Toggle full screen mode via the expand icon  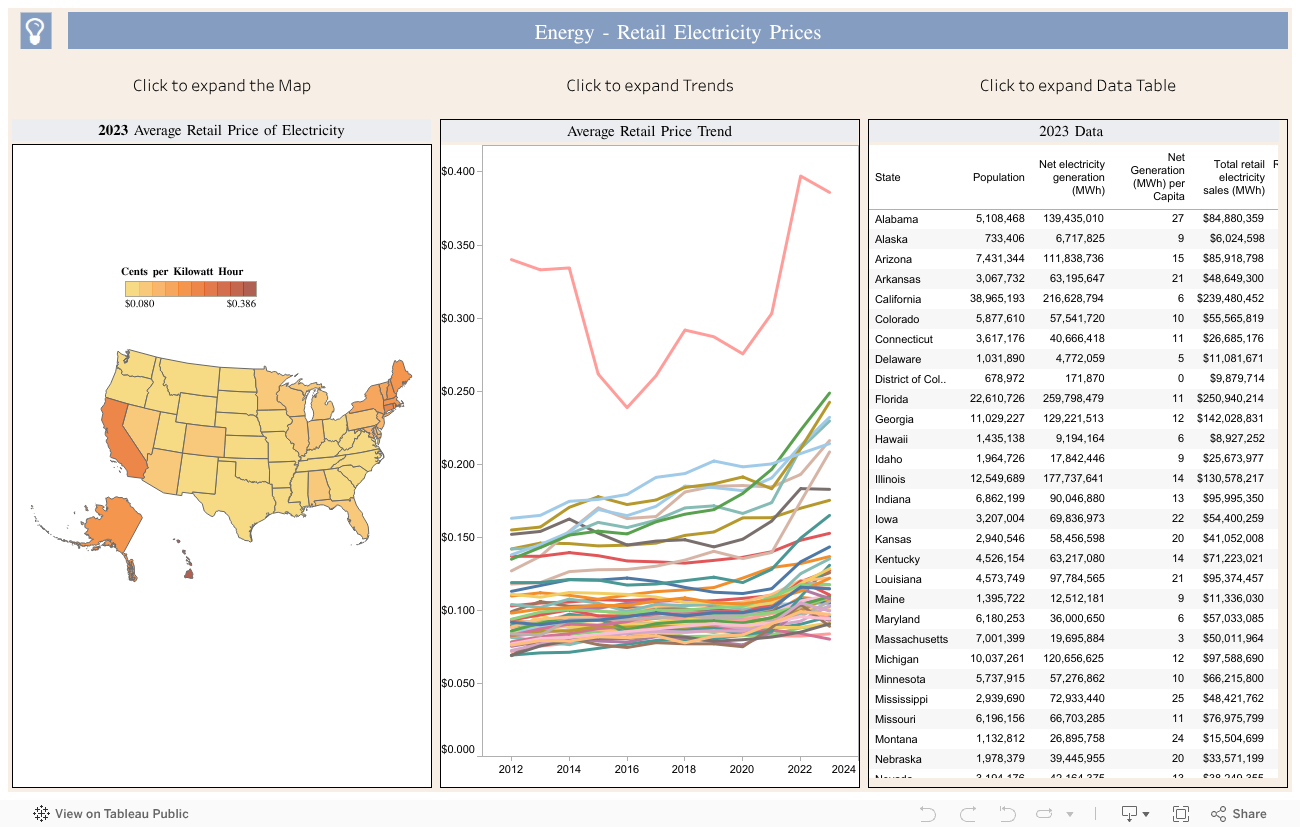[1182, 813]
